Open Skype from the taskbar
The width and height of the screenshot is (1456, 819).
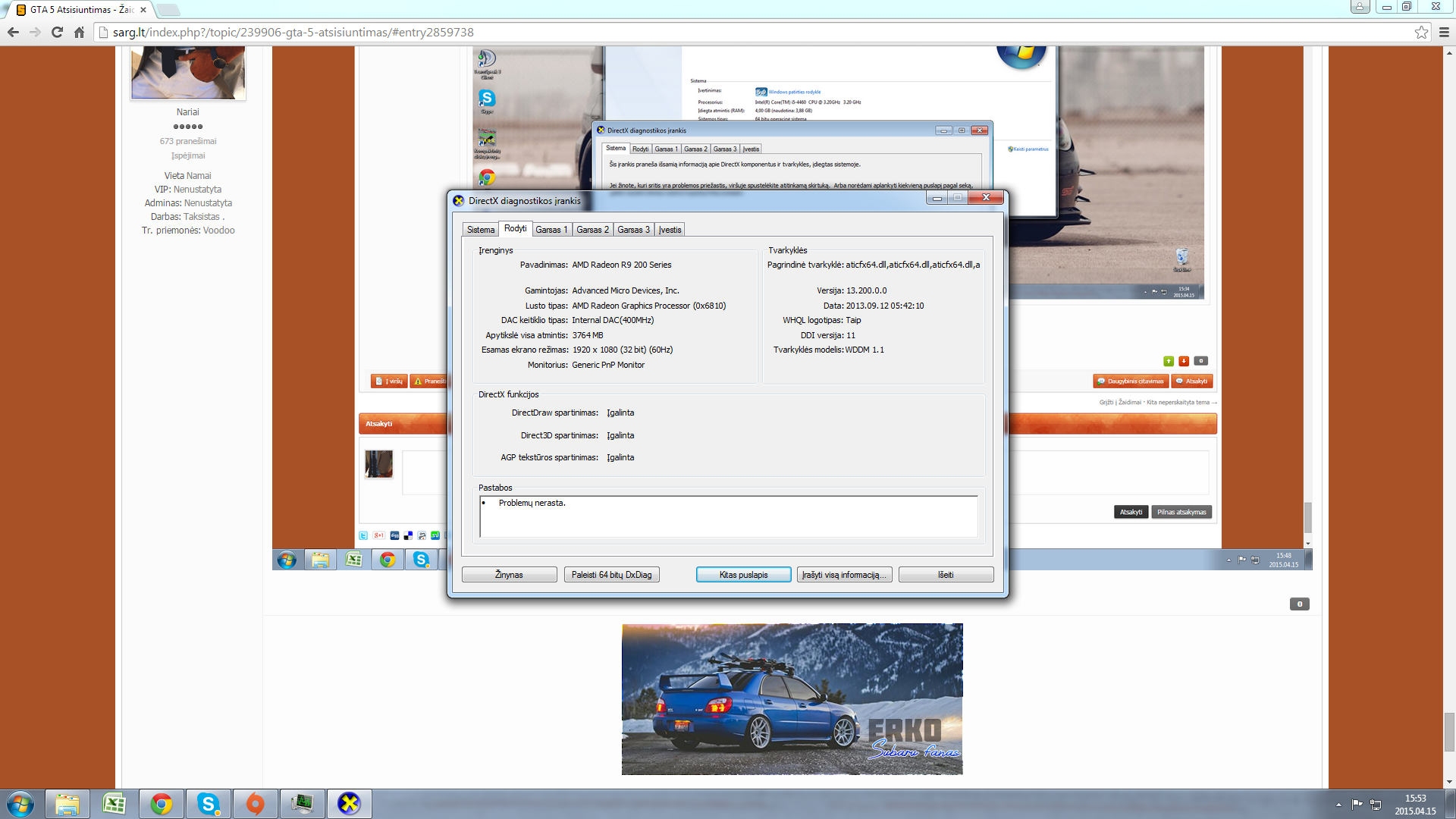pos(208,804)
